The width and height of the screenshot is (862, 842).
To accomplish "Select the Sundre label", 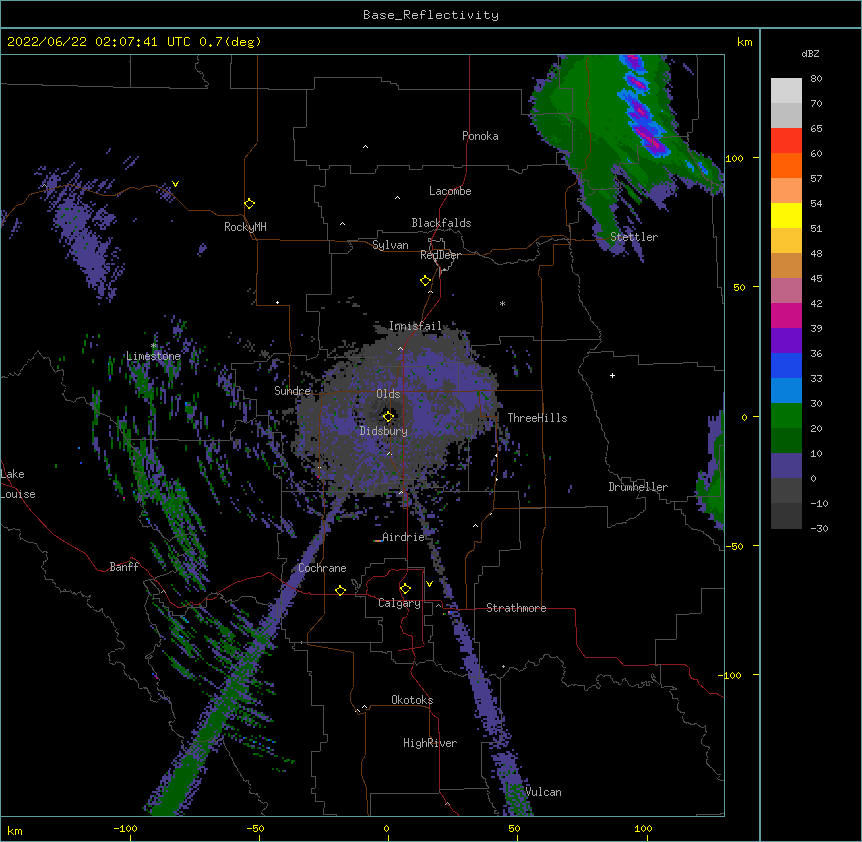I will 292,391.
